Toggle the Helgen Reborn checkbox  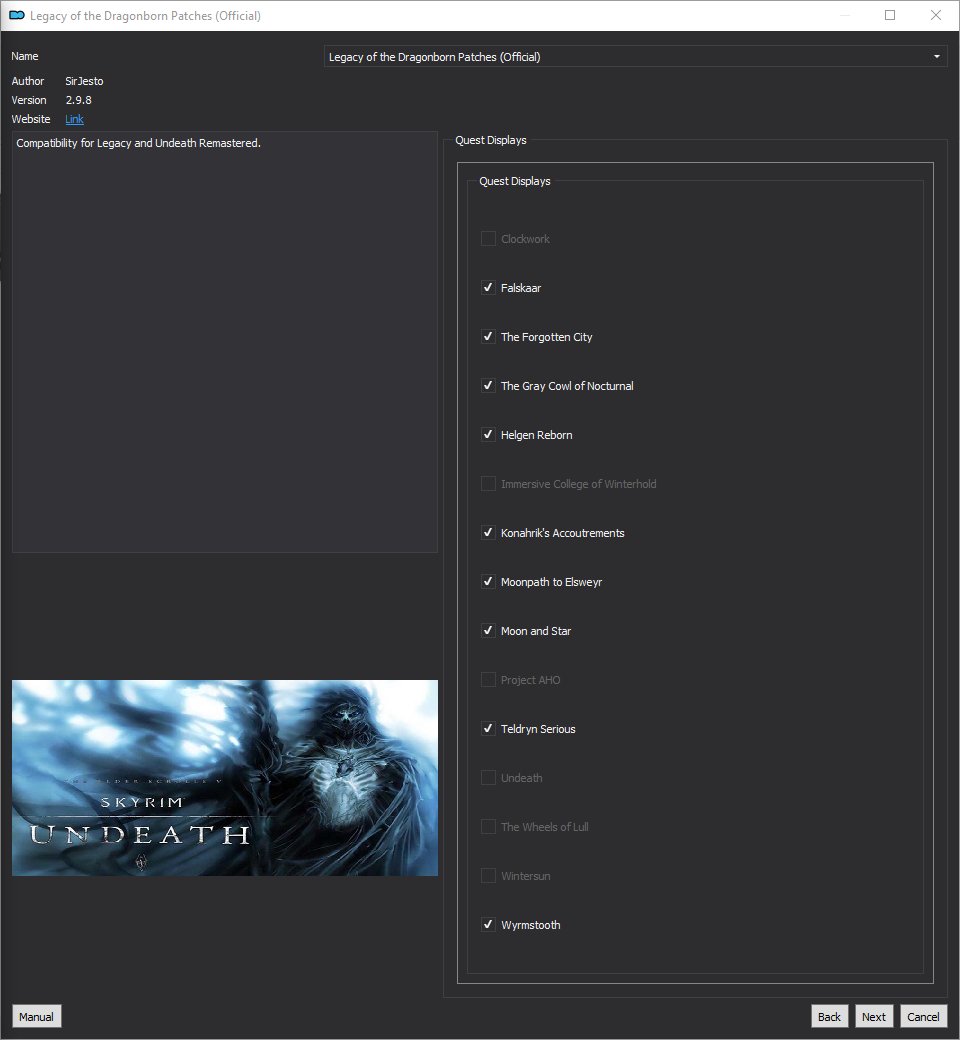pos(488,435)
